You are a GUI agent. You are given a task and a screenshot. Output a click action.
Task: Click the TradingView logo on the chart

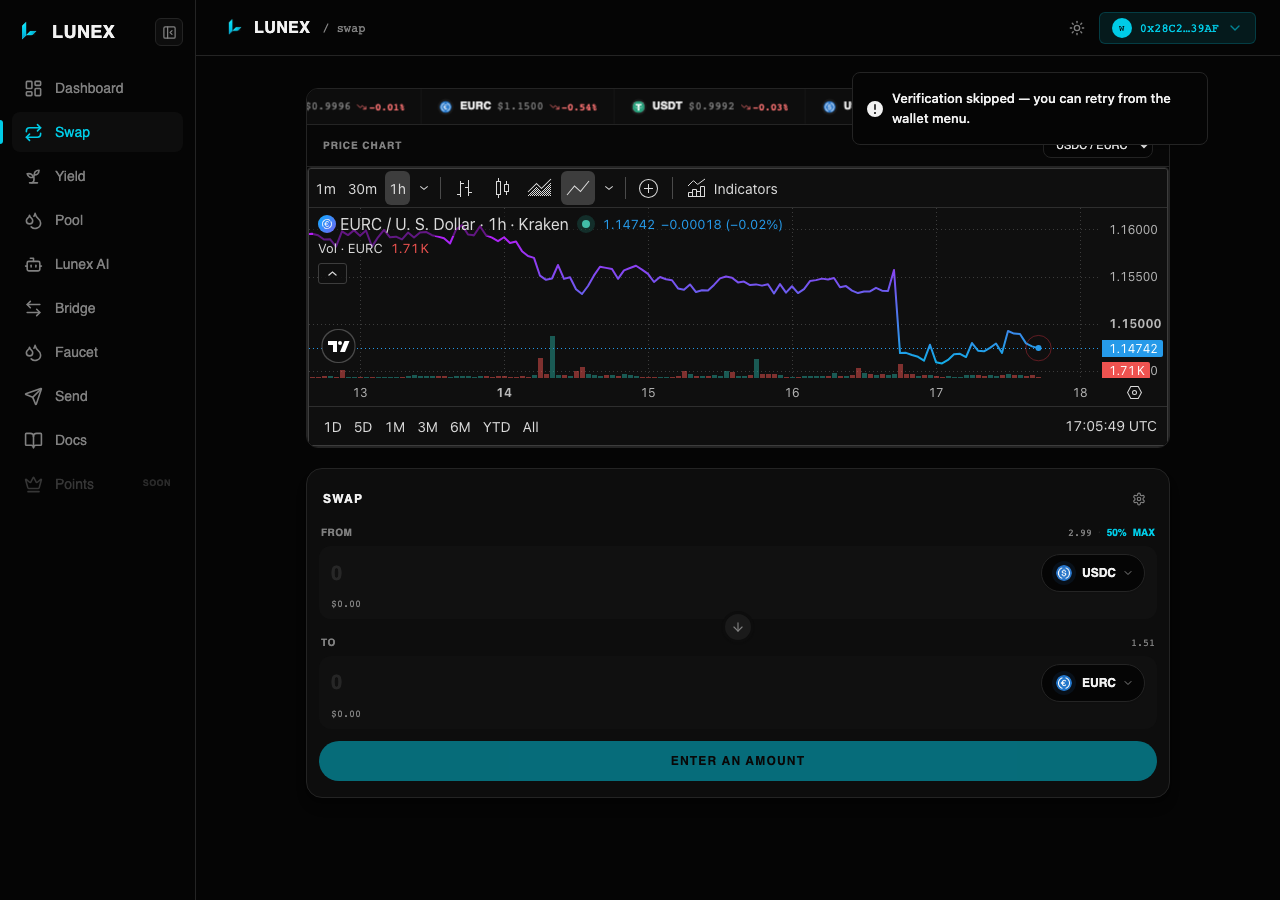[339, 347]
